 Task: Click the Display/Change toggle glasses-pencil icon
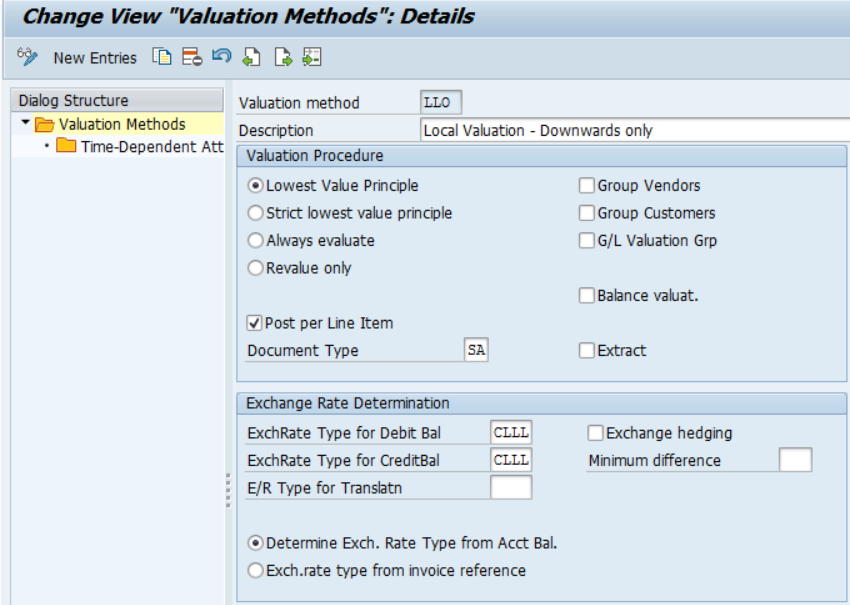tap(27, 57)
